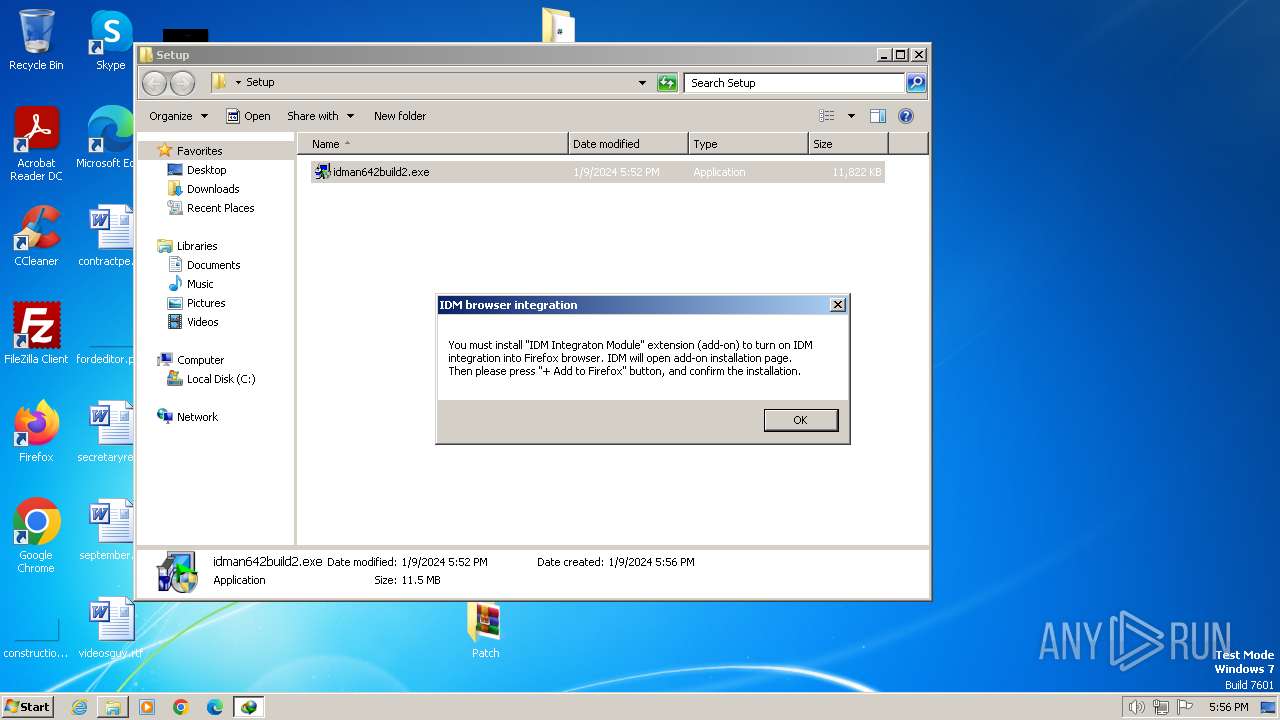1280x720 pixels.
Task: Launch Edge from the taskbar
Action: pyautogui.click(x=215, y=707)
